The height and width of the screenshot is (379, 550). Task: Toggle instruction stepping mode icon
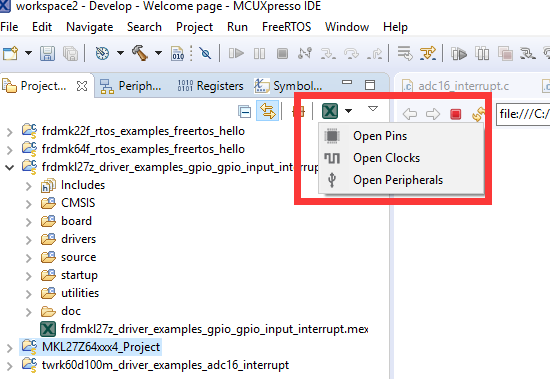[x=428, y=53]
